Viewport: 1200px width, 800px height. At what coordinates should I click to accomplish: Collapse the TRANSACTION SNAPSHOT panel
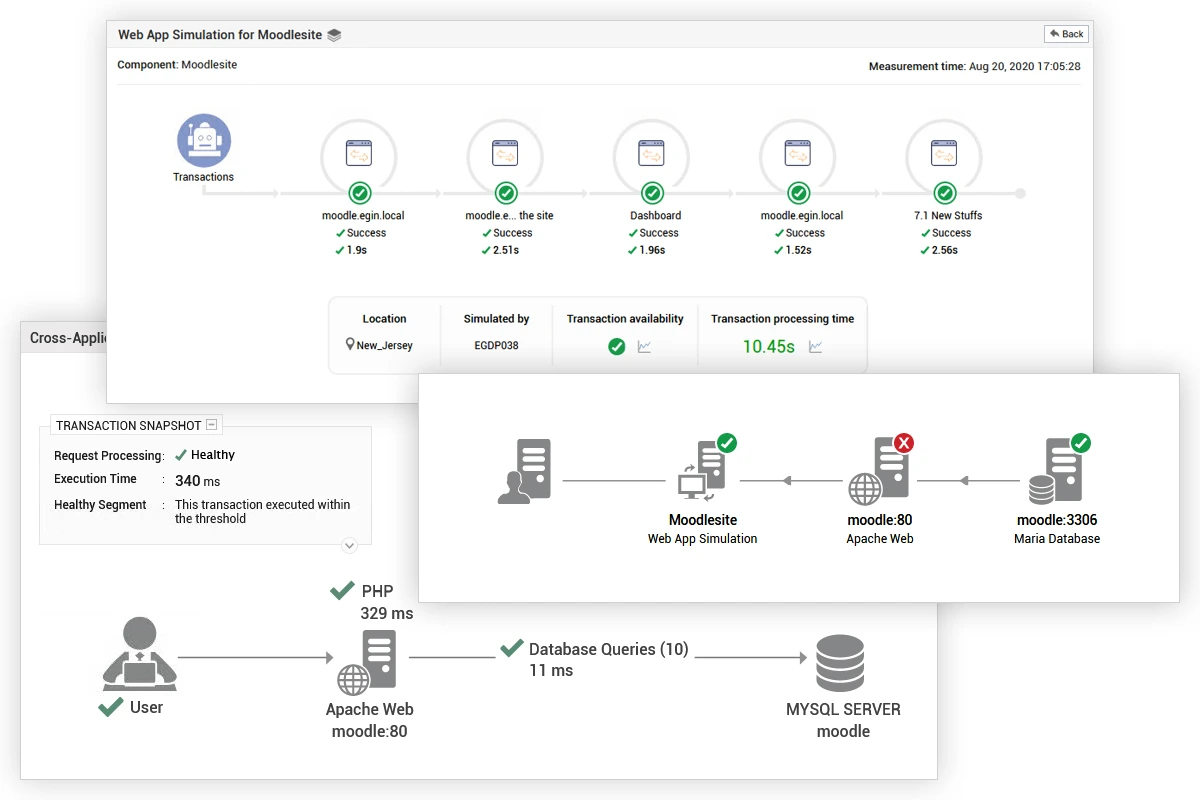point(212,425)
